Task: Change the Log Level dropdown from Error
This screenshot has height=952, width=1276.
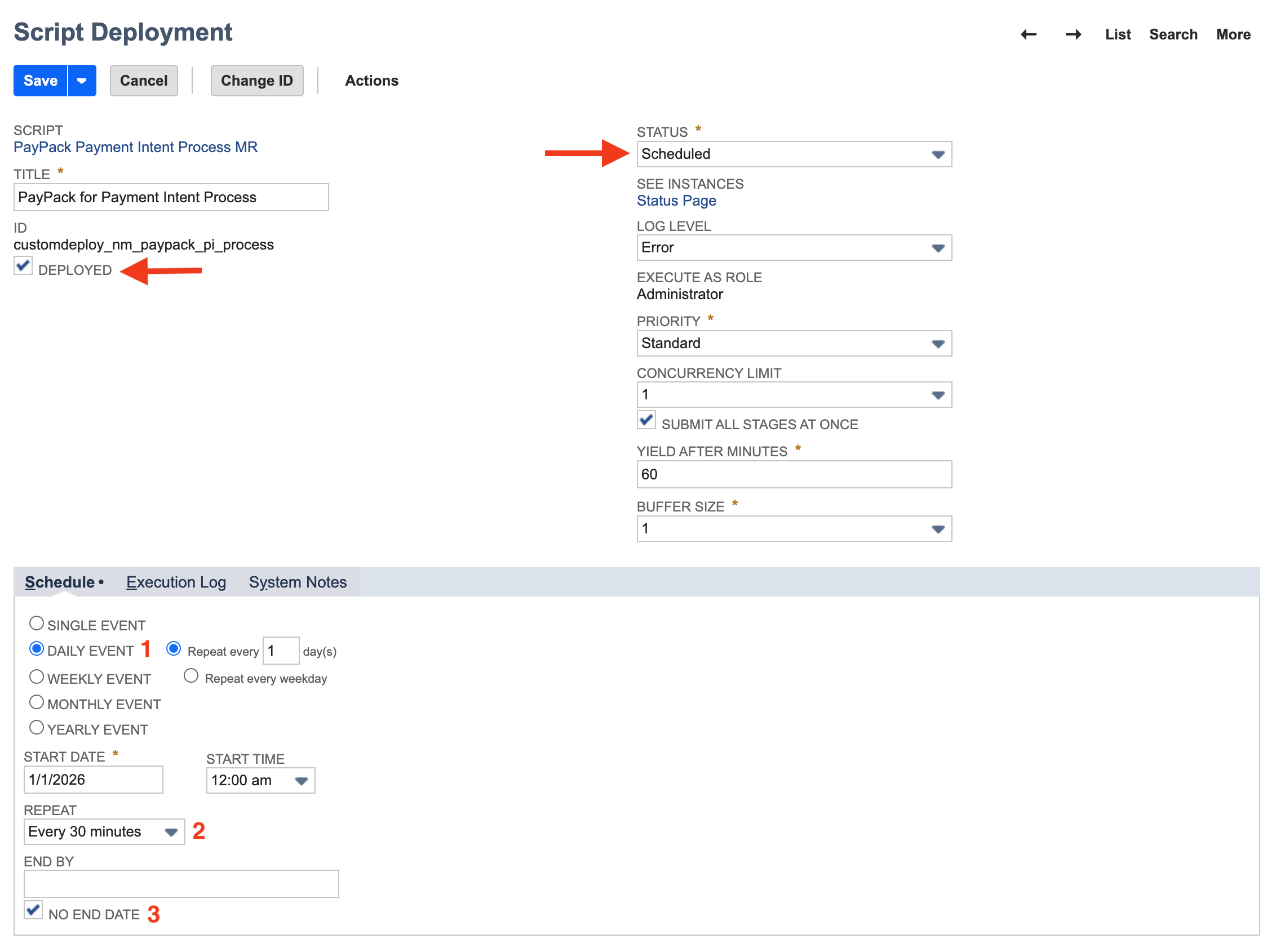Action: 938,247
